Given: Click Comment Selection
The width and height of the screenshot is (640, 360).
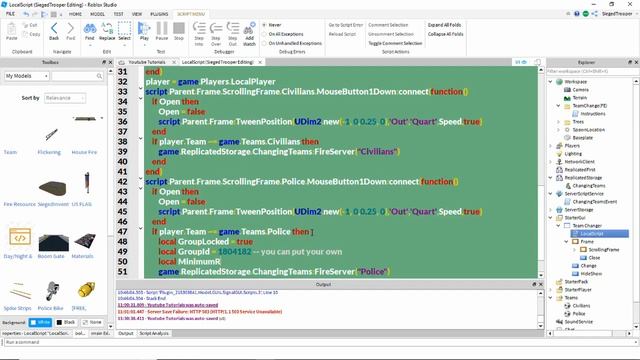Looking at the screenshot, I should [x=388, y=25].
